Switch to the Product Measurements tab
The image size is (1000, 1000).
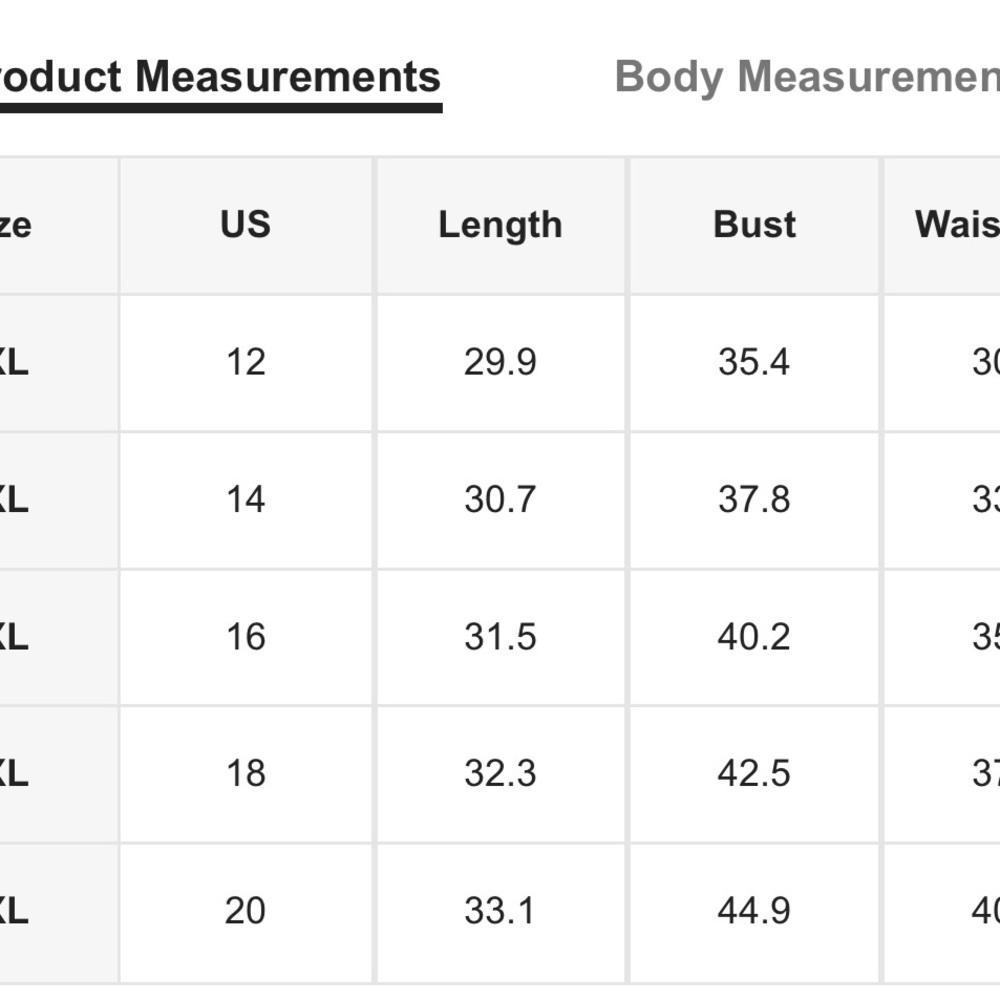tap(220, 77)
